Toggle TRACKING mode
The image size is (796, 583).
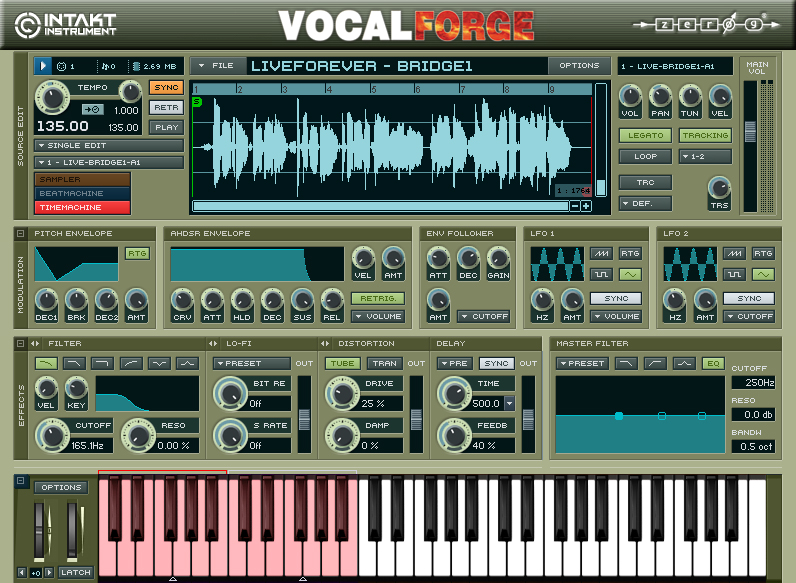[x=706, y=135]
